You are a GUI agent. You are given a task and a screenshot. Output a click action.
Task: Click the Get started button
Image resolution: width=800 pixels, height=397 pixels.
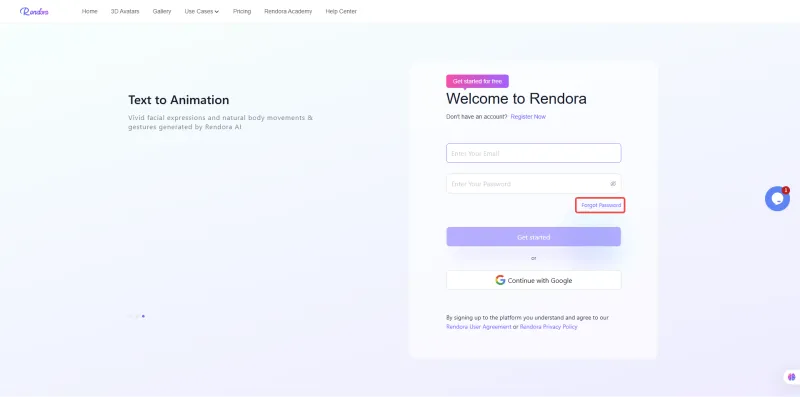pos(534,237)
